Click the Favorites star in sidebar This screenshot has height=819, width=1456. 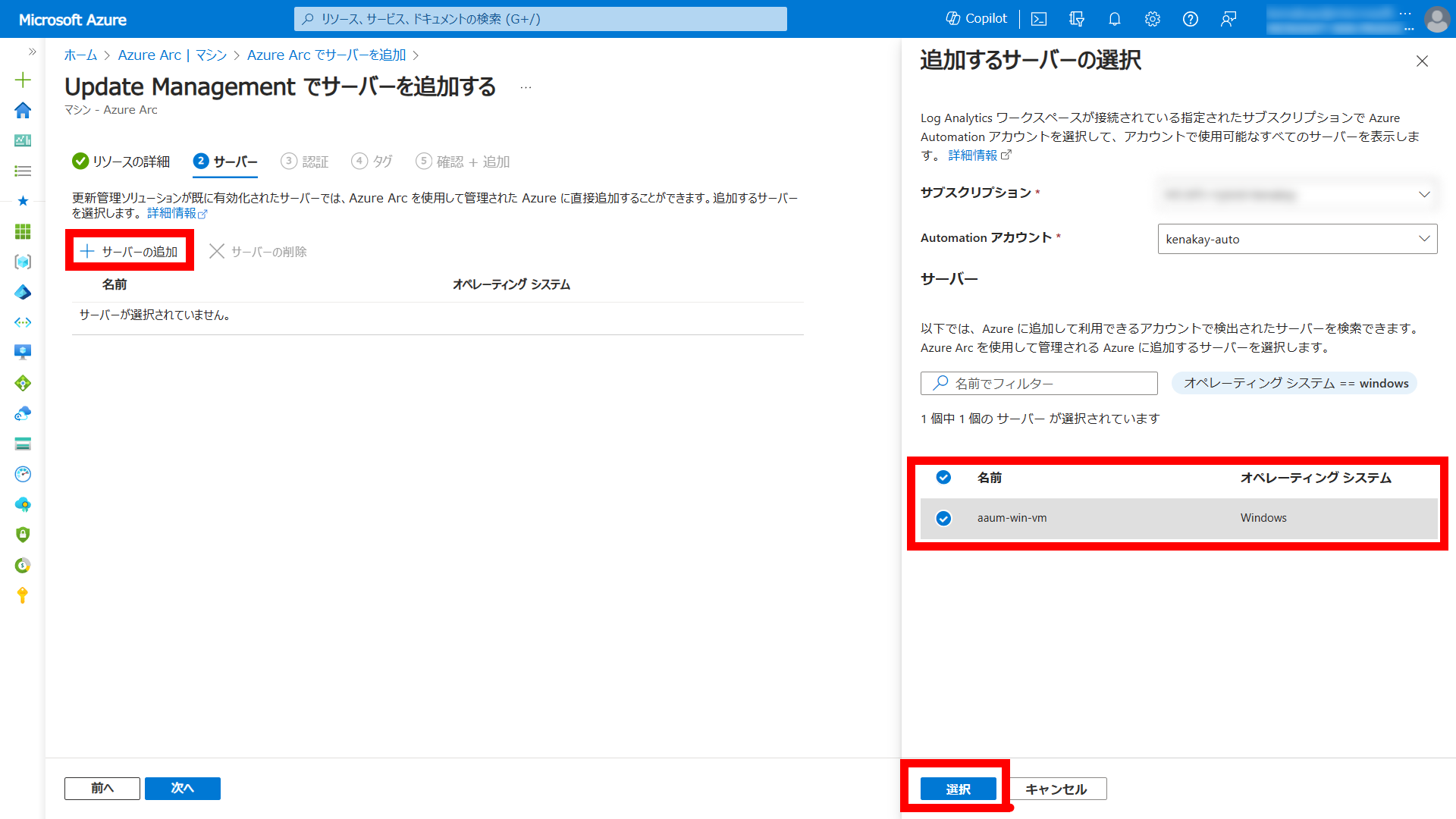click(23, 201)
